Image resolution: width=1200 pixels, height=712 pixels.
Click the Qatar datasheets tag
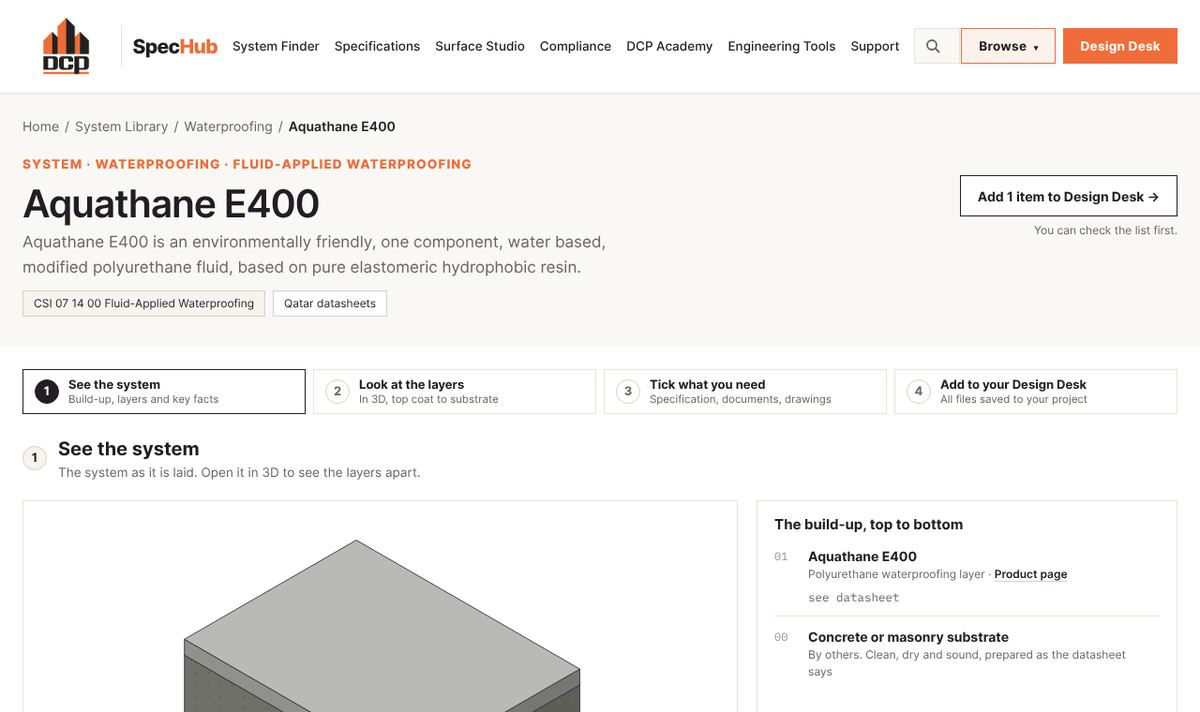coord(330,303)
